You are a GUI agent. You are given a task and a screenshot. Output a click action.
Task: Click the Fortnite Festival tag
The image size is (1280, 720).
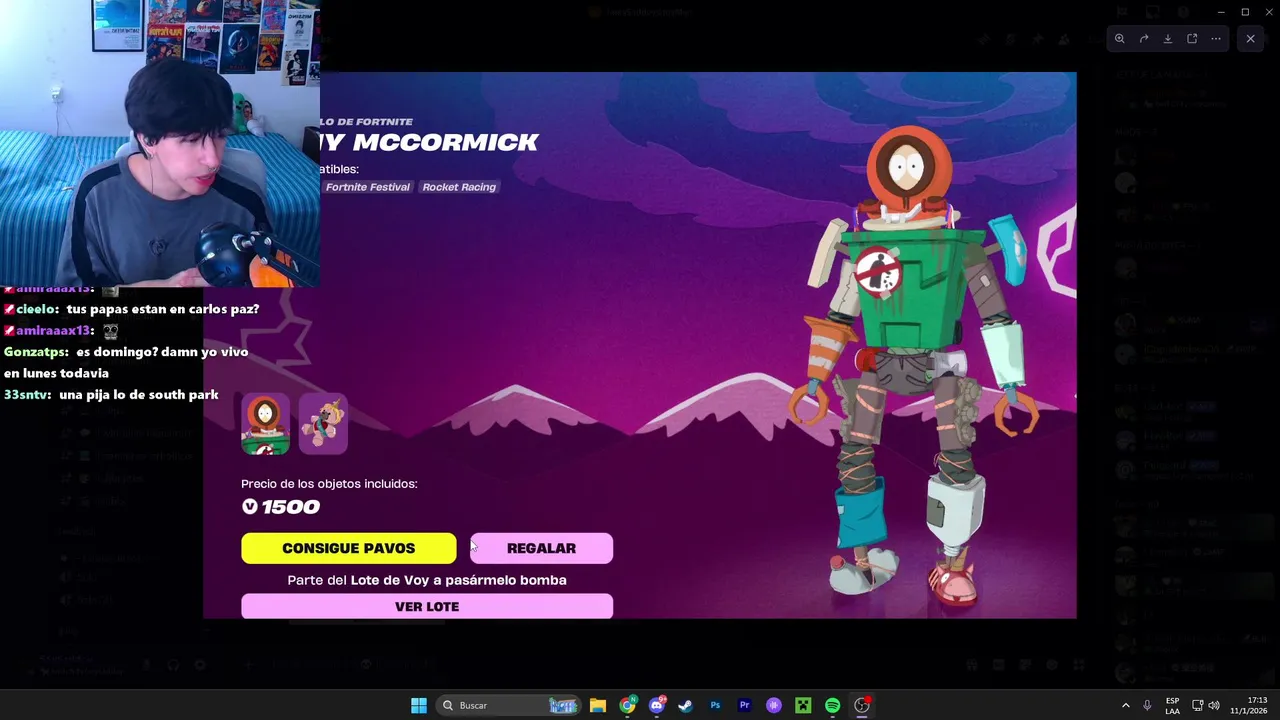(368, 187)
